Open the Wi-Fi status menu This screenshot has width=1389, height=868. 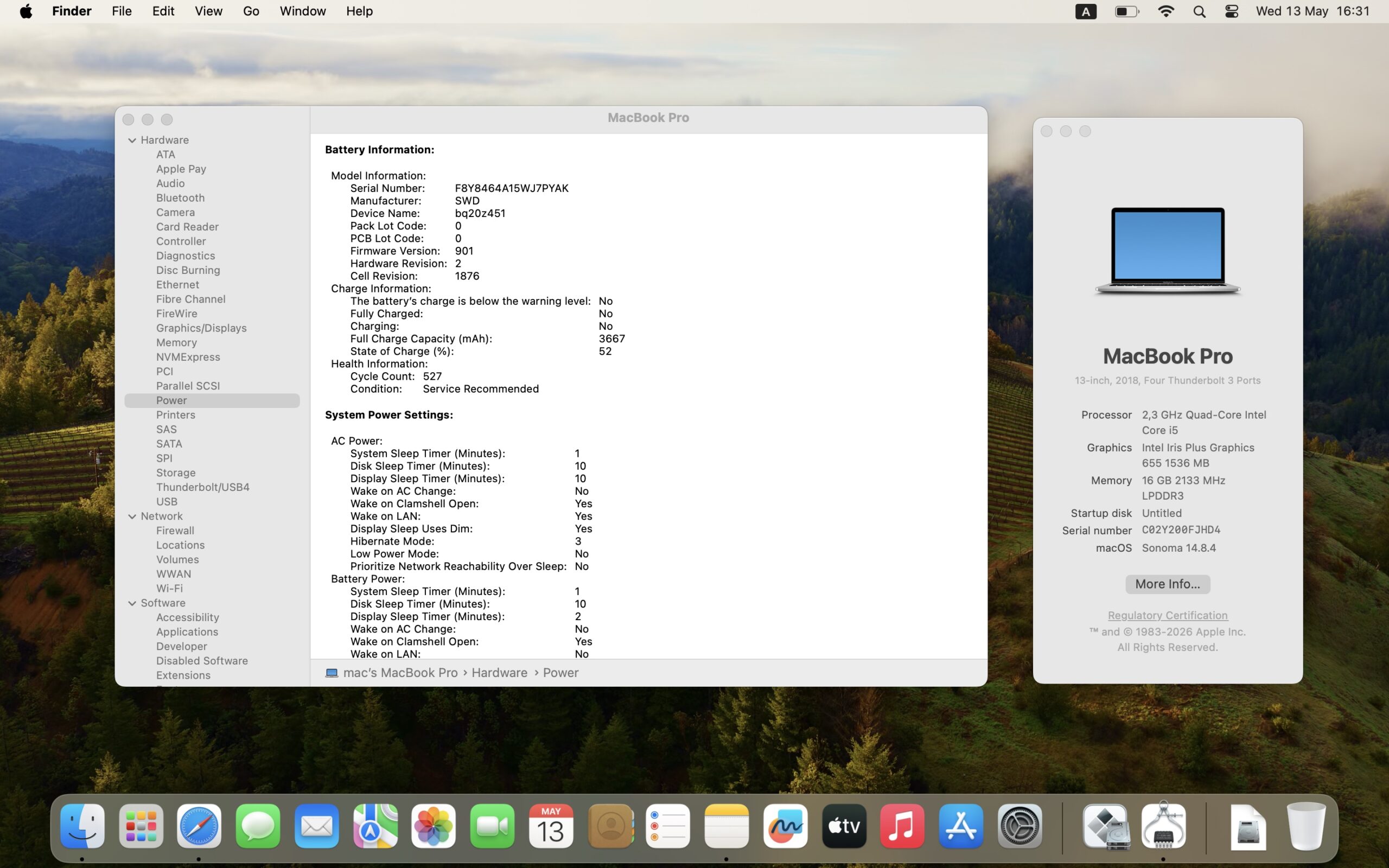tap(1165, 11)
